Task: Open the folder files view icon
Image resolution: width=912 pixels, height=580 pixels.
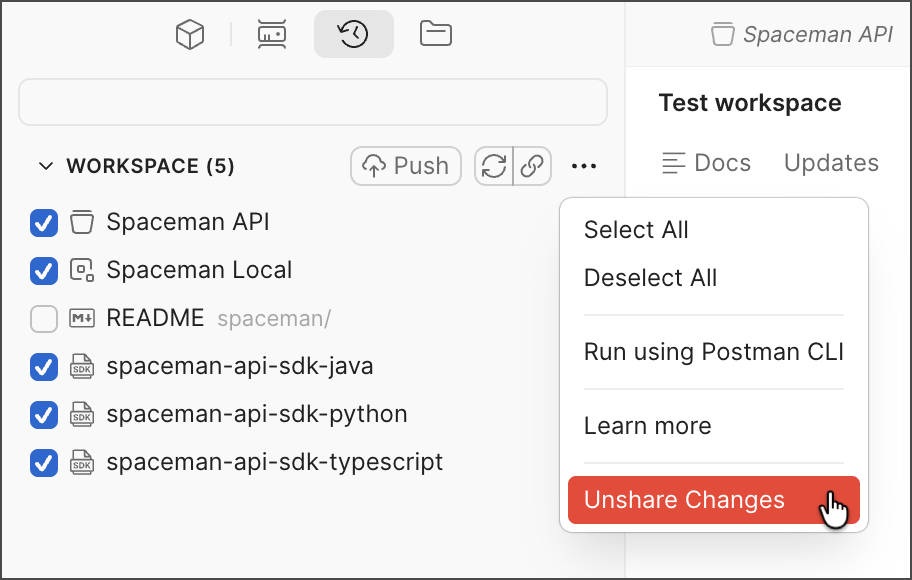Action: click(436, 34)
